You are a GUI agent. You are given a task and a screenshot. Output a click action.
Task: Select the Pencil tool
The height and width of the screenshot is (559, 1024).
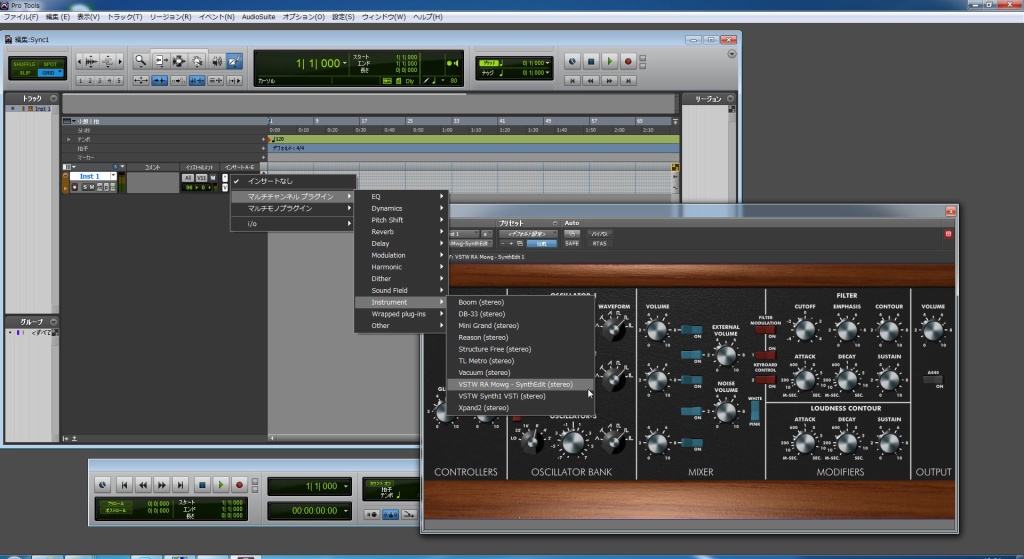coord(234,61)
